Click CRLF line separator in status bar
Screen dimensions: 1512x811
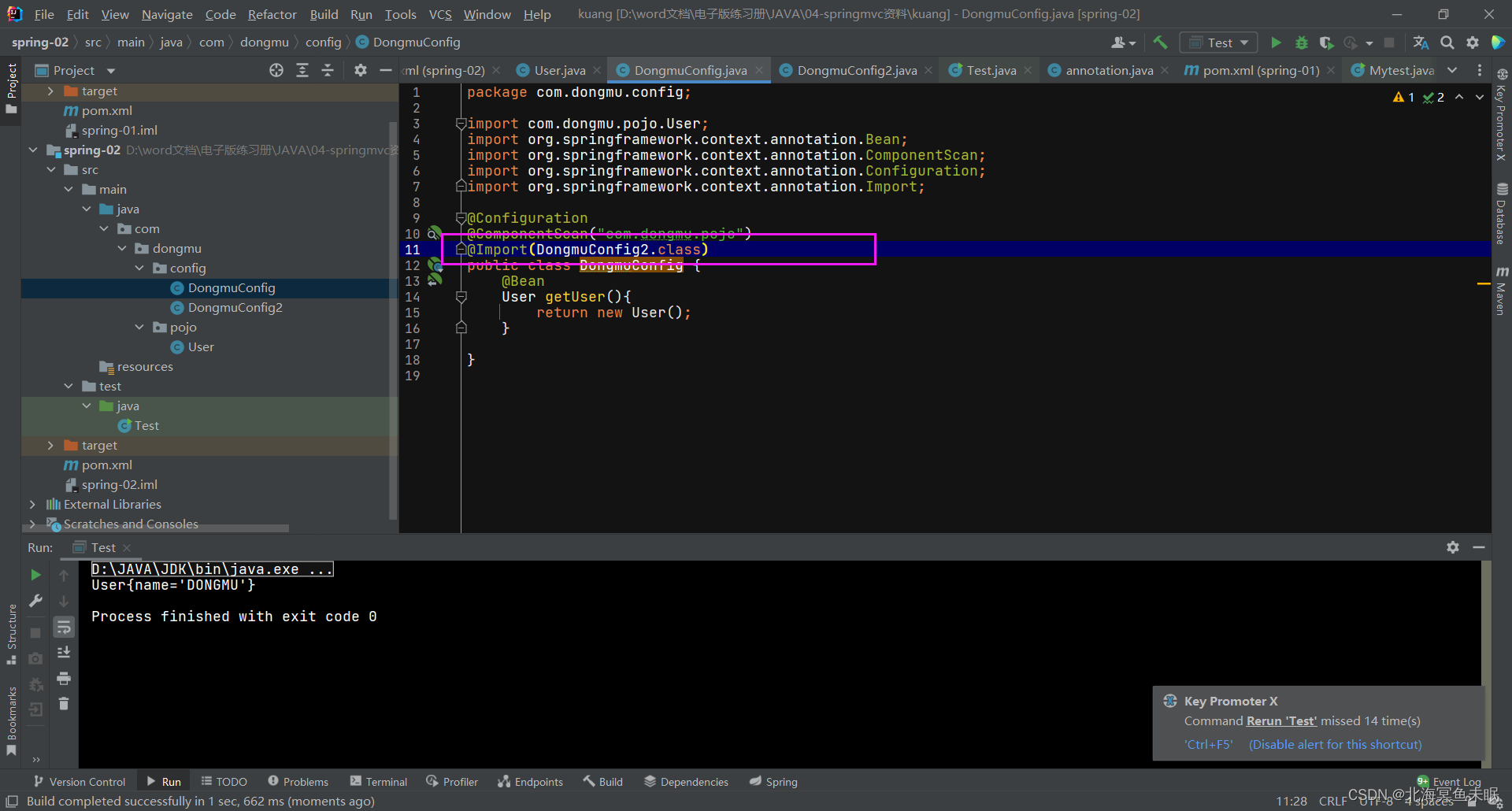coord(1333,801)
